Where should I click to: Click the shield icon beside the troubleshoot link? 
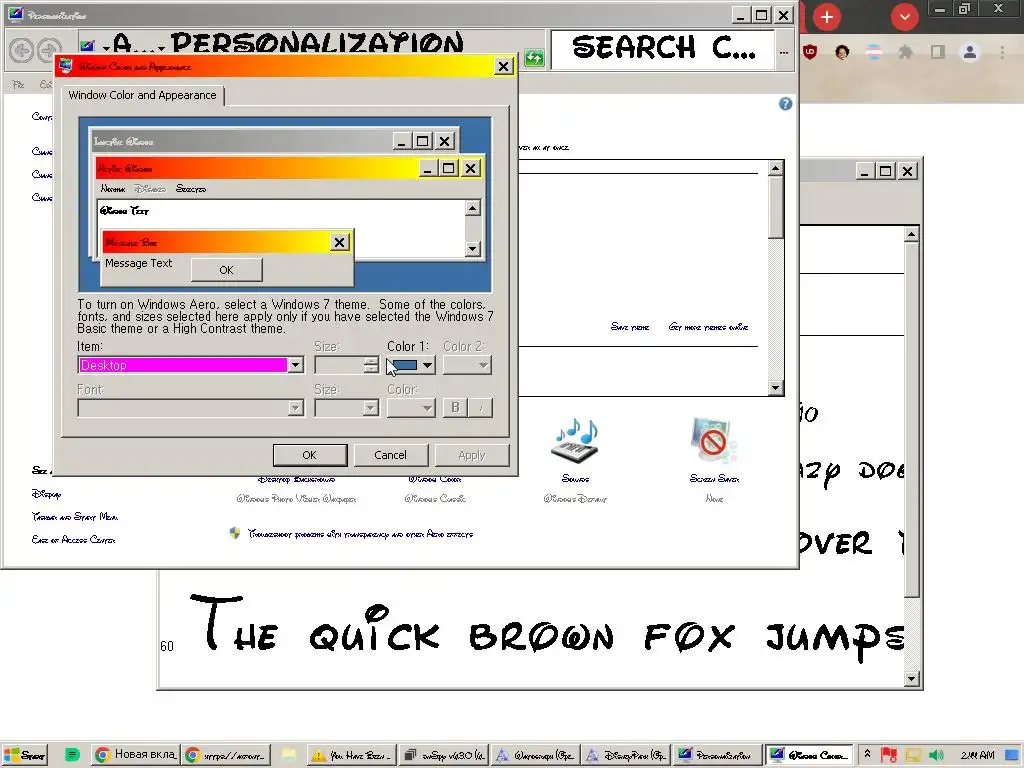pos(235,533)
